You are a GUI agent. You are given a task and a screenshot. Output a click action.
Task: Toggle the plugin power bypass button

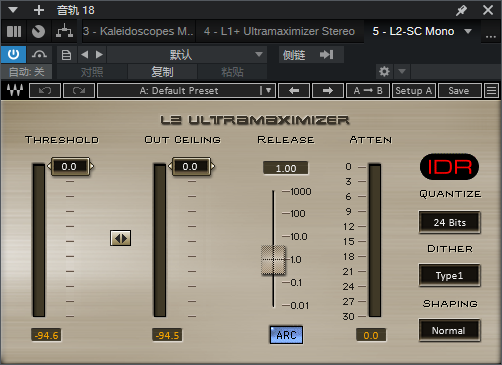pyautogui.click(x=13, y=54)
